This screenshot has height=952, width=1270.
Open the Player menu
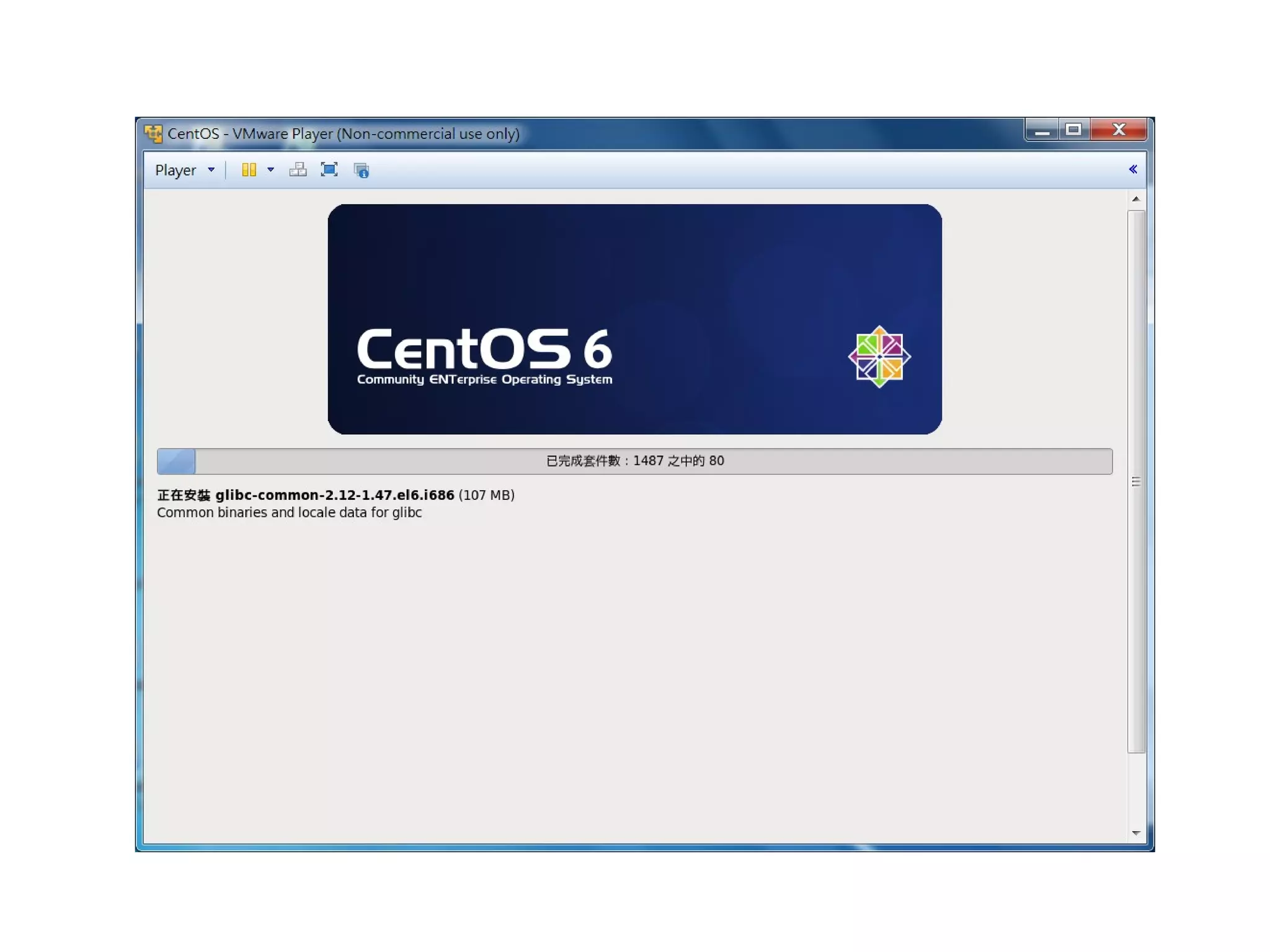(175, 170)
